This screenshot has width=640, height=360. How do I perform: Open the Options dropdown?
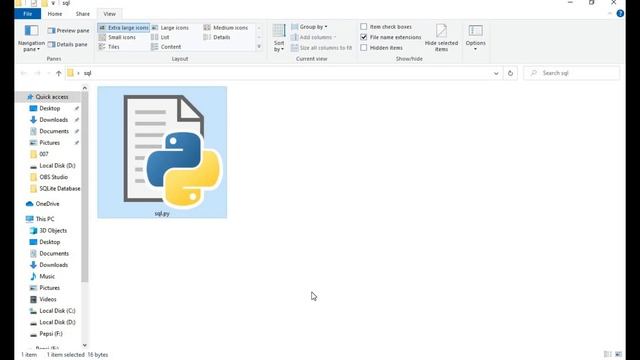(x=476, y=38)
